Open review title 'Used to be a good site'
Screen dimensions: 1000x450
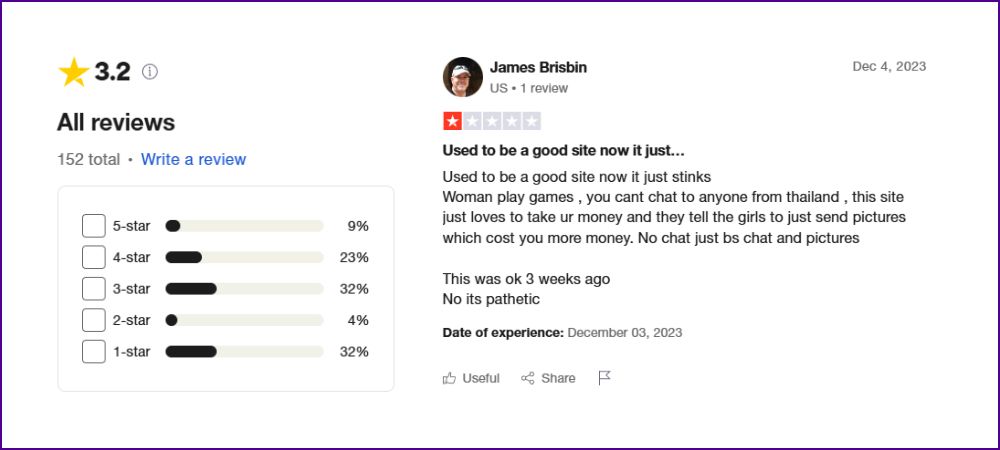[x=564, y=151]
